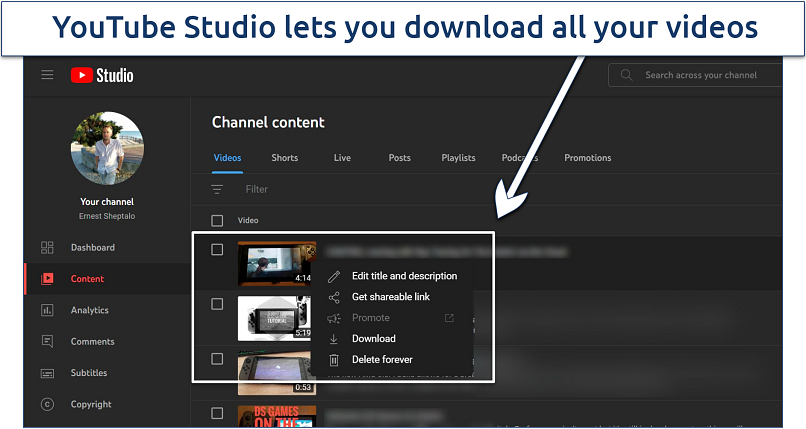The width and height of the screenshot is (806, 429).
Task: Switch to the Playlists tab
Action: (x=459, y=158)
